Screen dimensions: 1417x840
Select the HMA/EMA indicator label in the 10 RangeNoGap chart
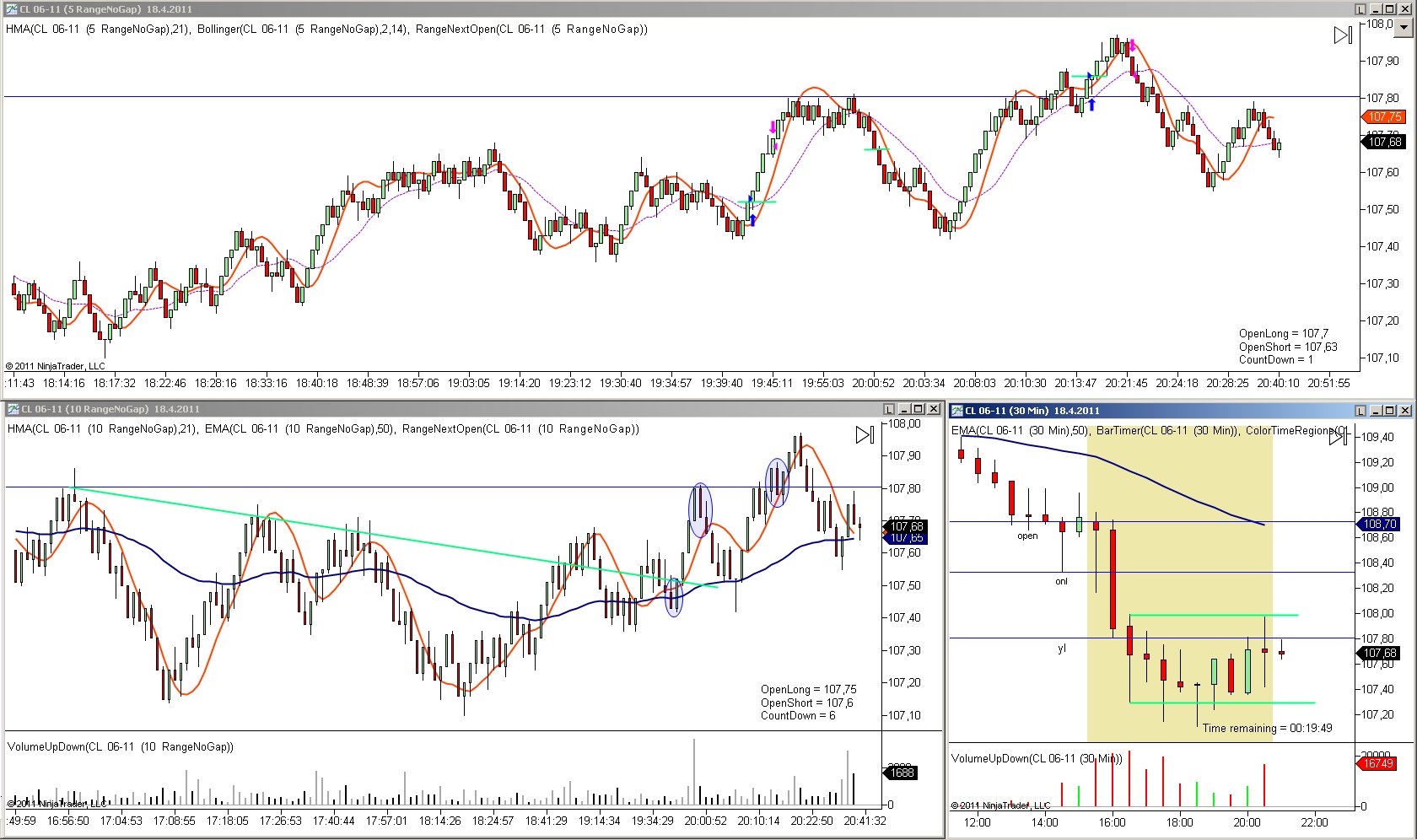323,428
